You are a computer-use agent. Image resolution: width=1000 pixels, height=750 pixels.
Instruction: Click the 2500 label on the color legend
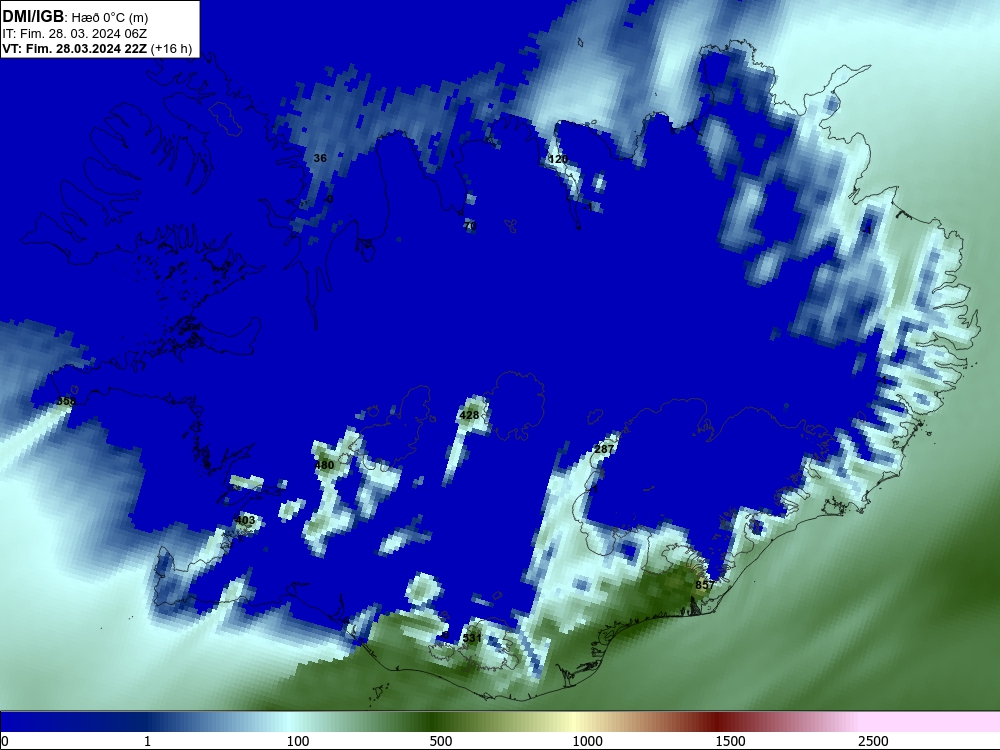(x=873, y=741)
